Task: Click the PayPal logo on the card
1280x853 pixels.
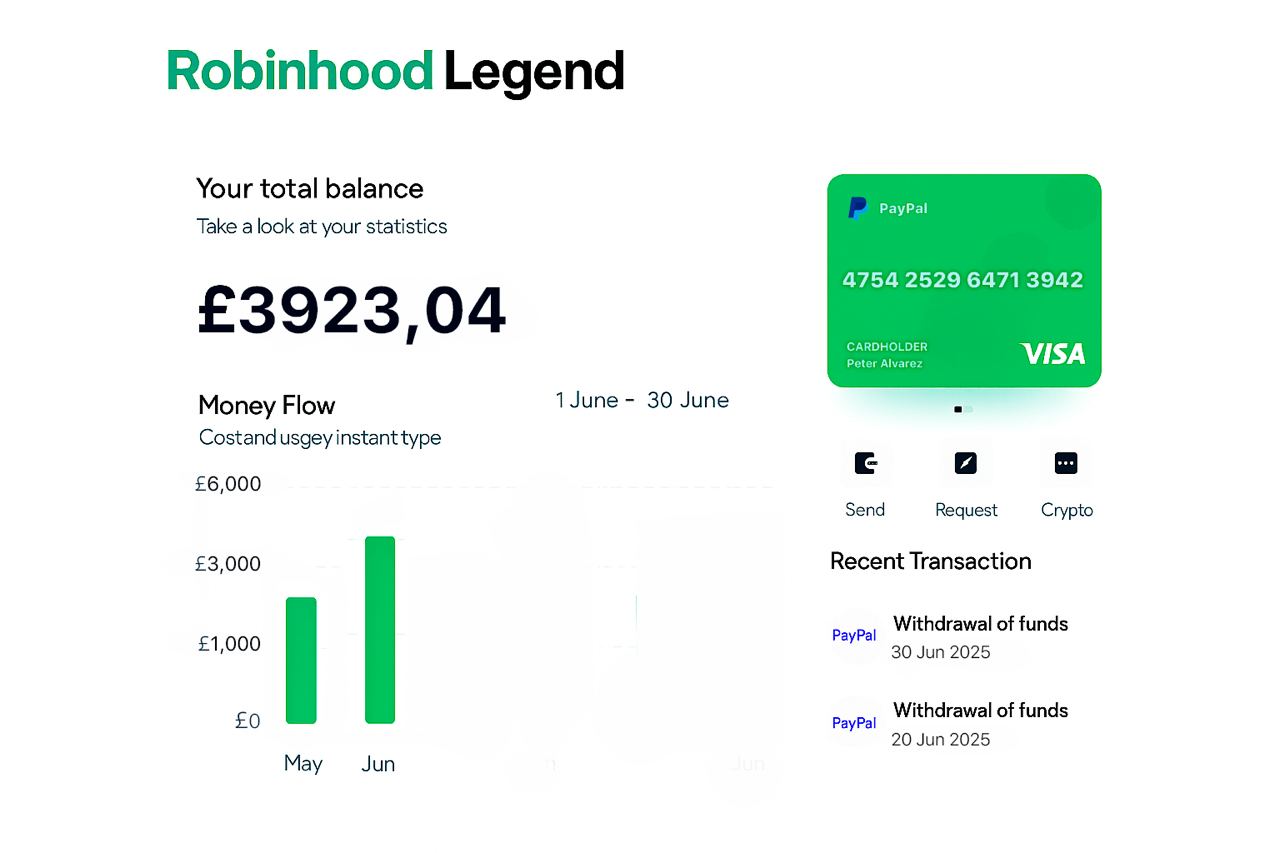Action: tap(858, 208)
